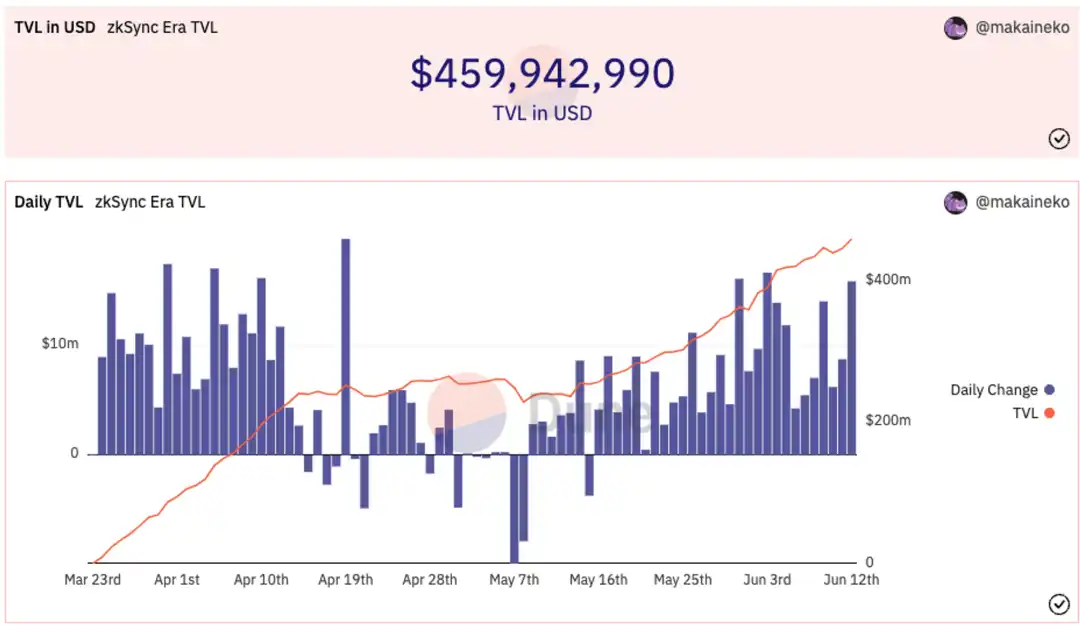Click the checkmark icon in TVL in USD panel

coord(1059,138)
